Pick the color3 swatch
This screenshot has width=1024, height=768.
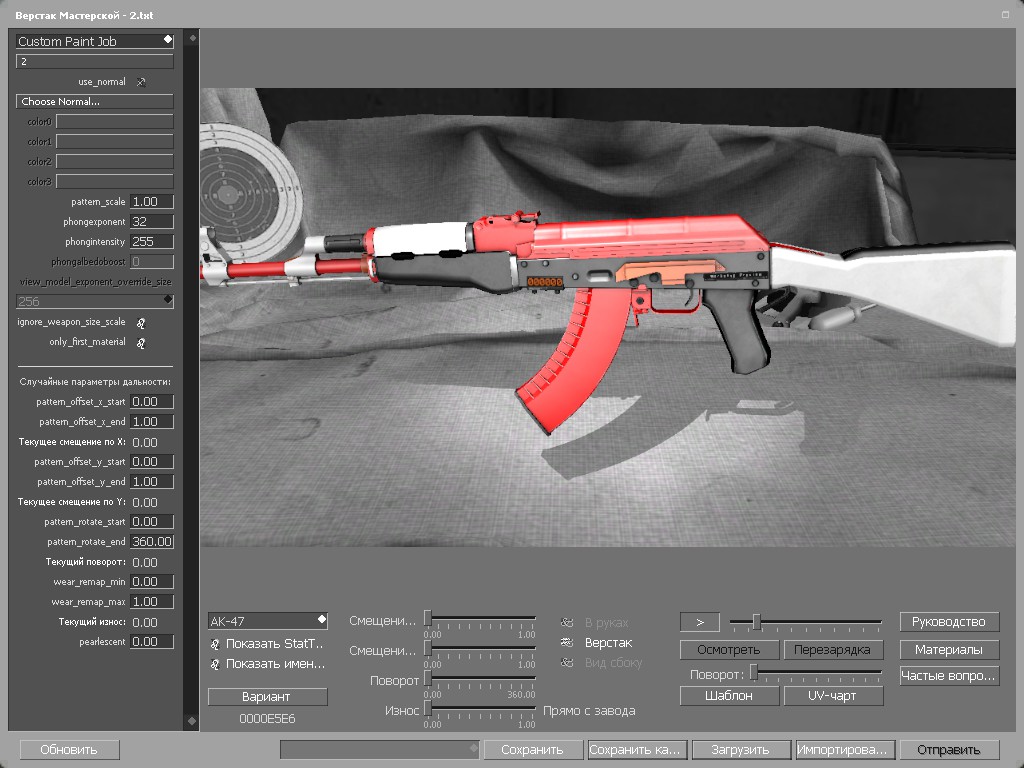pos(115,182)
